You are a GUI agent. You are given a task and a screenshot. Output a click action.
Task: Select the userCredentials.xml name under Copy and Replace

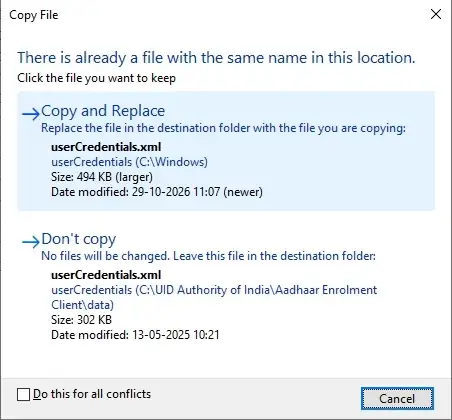[106, 147]
